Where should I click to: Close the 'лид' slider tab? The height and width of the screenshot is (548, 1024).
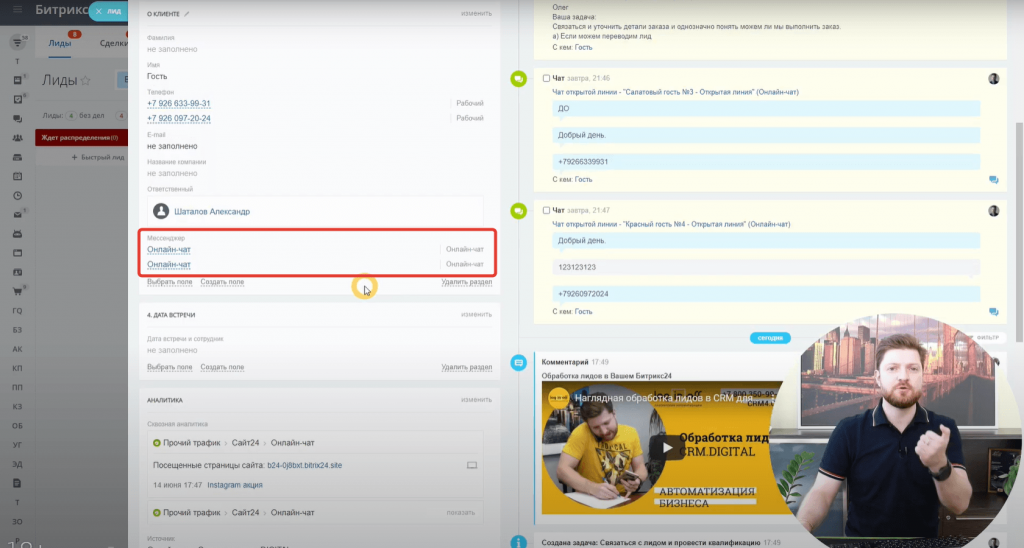[x=99, y=11]
